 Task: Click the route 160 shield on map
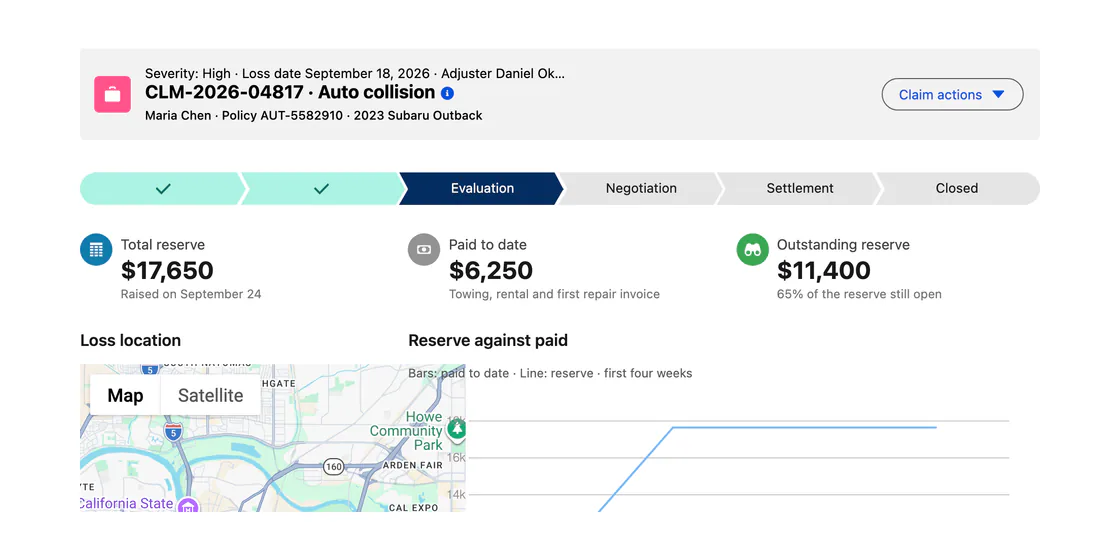pyautogui.click(x=334, y=467)
